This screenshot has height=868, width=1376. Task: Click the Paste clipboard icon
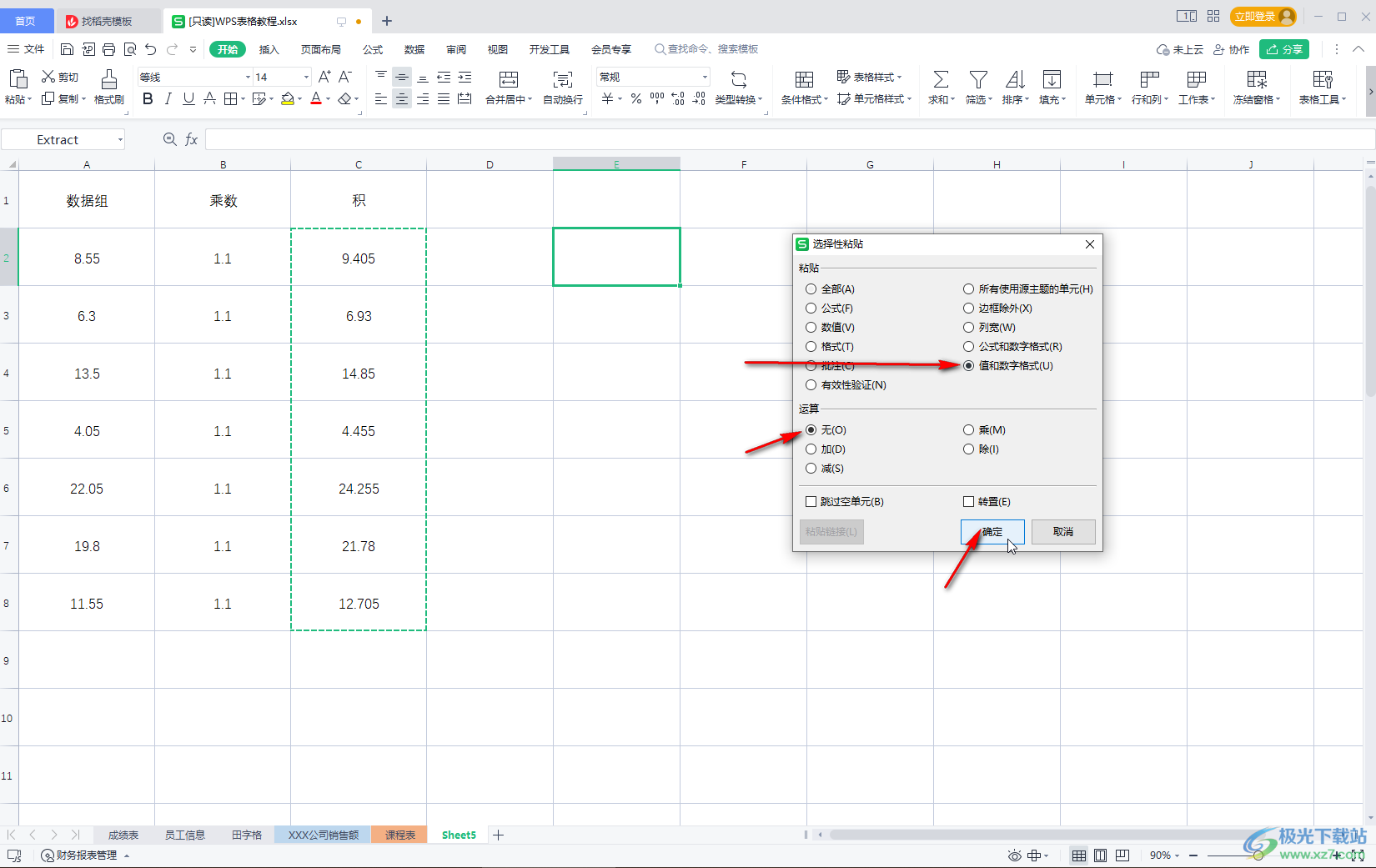click(x=18, y=78)
